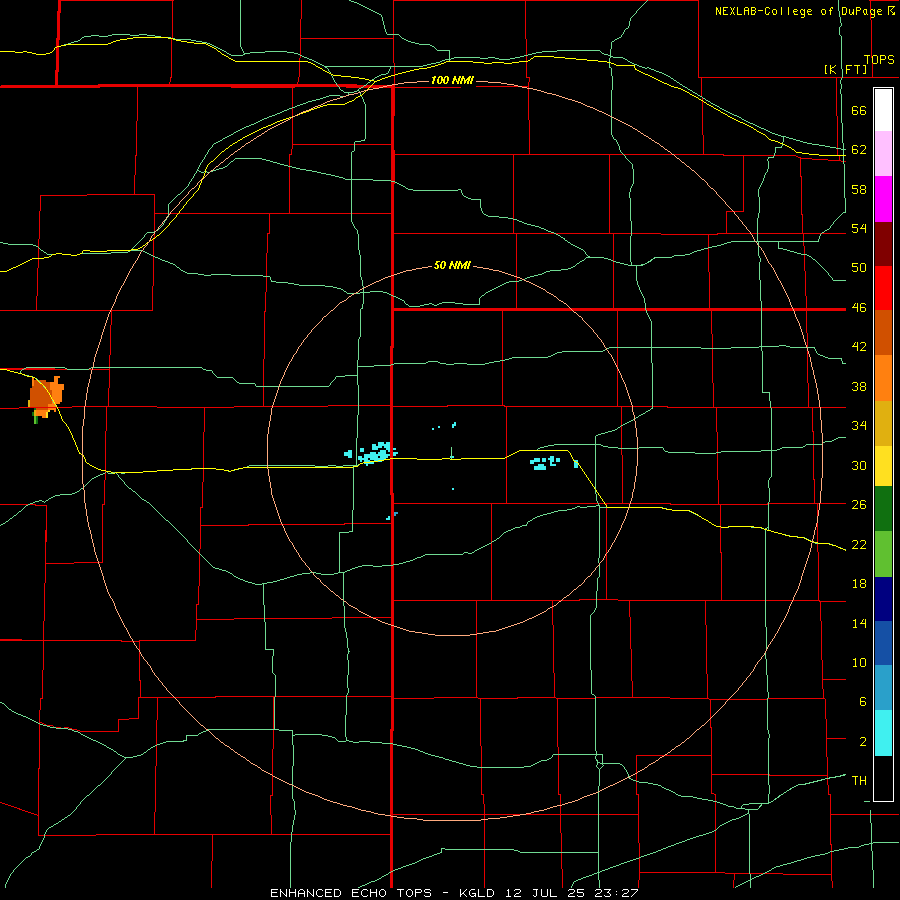The width and height of the screenshot is (900, 900).
Task: Click the legend value 30
Action: pos(859,465)
